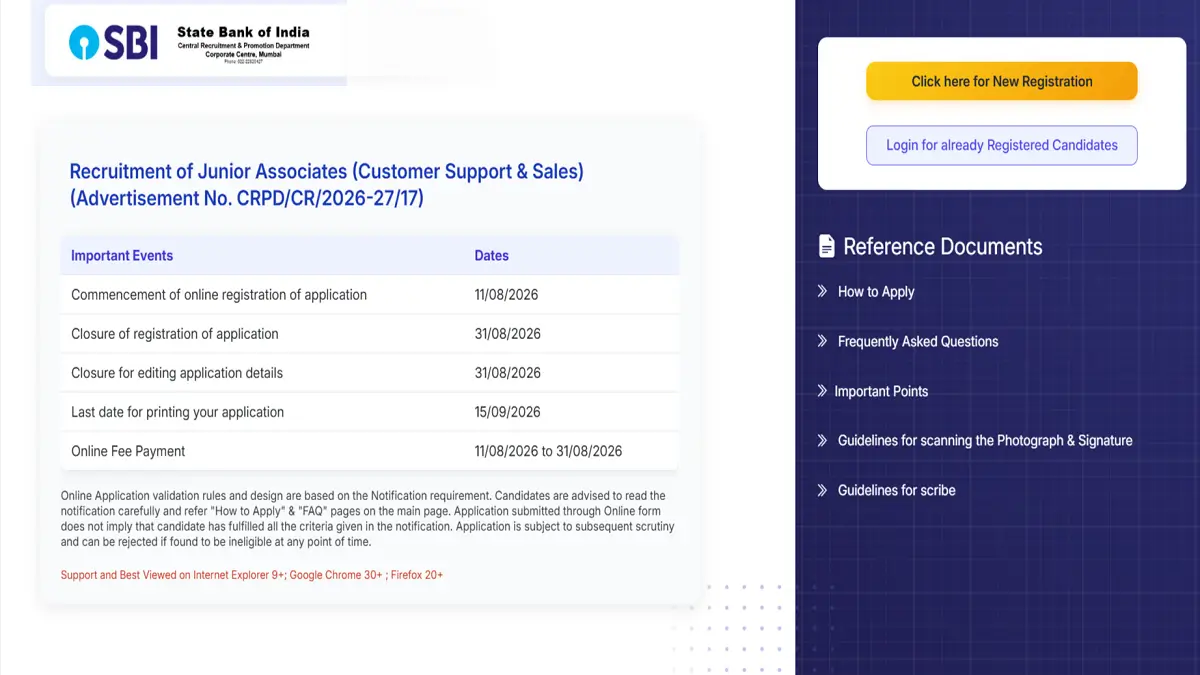Click 31/08/2026 for closure of registration
This screenshot has width=1200, height=675.
pyautogui.click(x=507, y=334)
